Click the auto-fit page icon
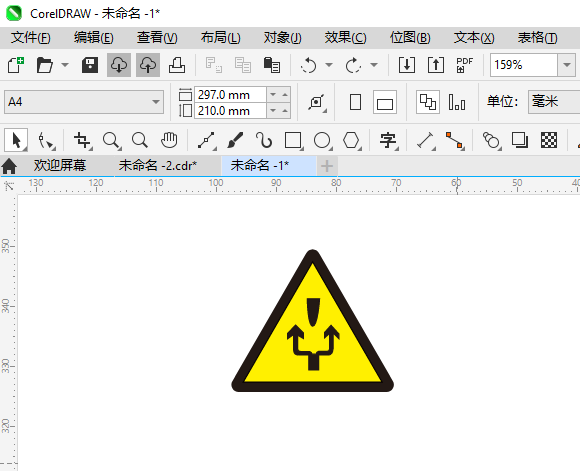Viewport: 580px width, 471px height. [x=317, y=102]
